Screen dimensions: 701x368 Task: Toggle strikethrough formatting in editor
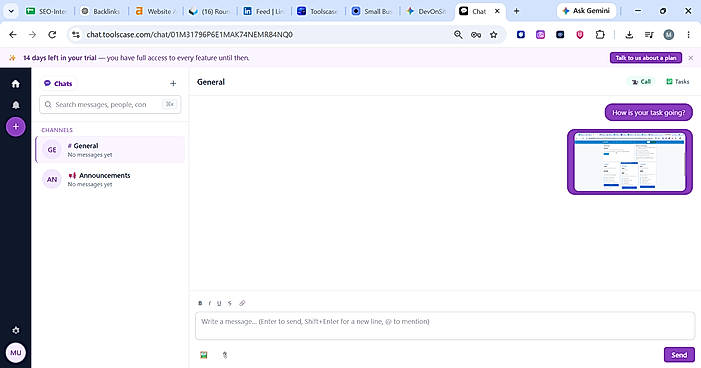point(229,303)
